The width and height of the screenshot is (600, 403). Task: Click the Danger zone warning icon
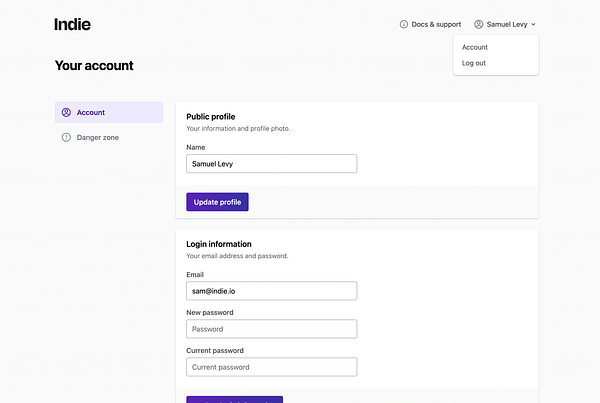click(66, 137)
